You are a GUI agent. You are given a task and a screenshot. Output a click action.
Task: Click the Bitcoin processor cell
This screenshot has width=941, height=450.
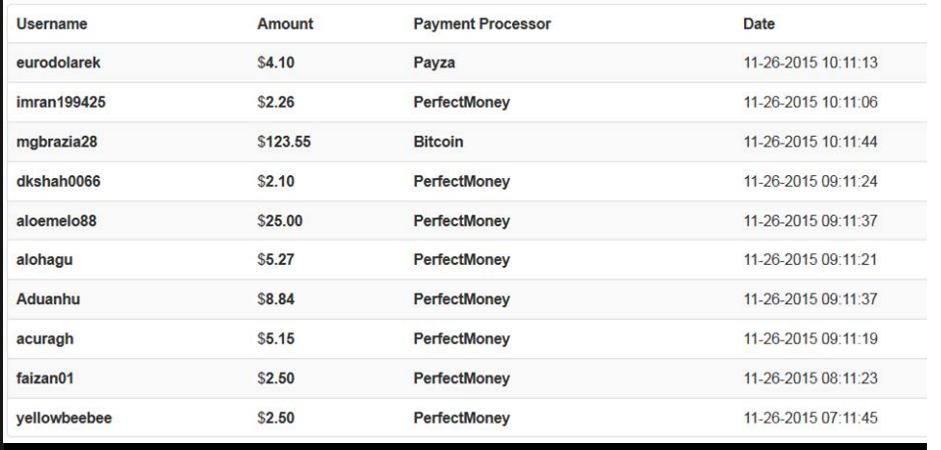[438, 142]
